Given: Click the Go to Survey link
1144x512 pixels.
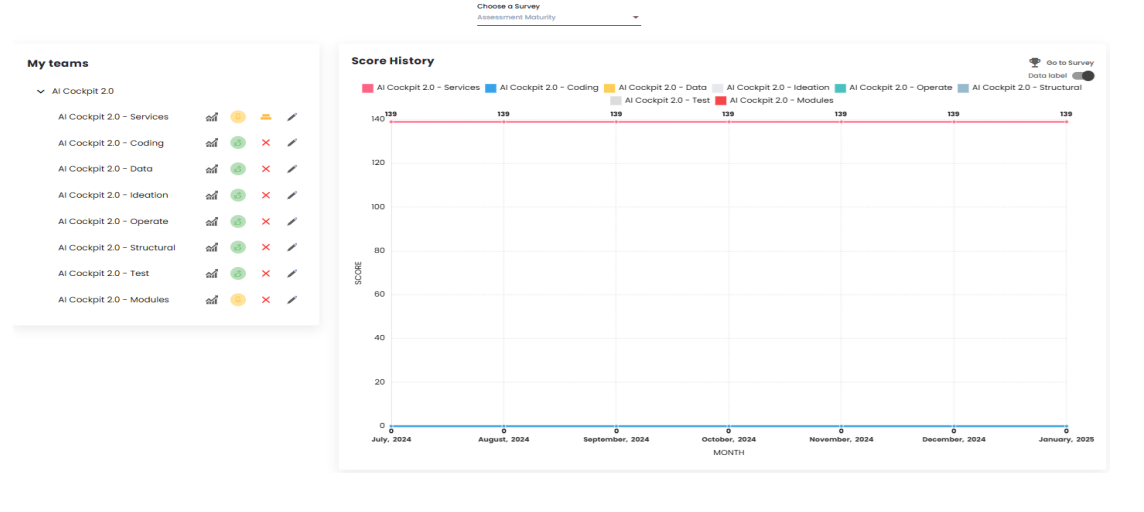Looking at the screenshot, I should 1062,62.
